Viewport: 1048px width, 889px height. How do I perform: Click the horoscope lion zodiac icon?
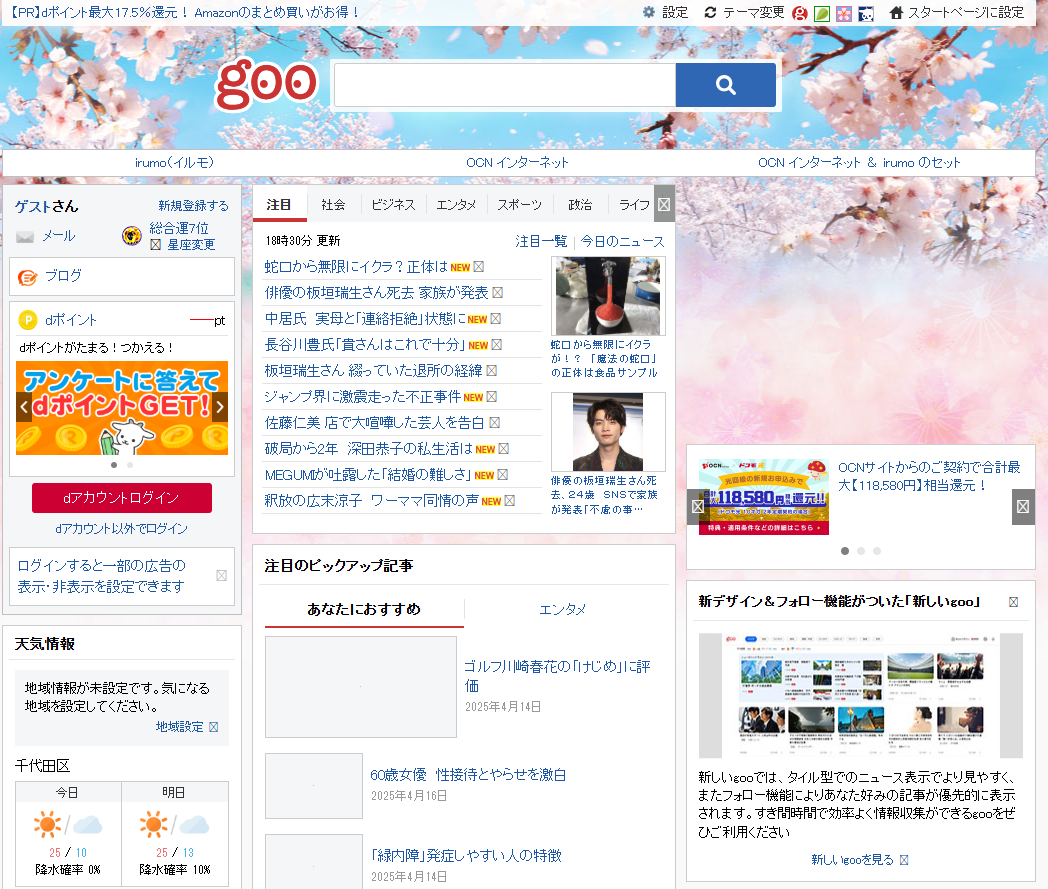(132, 235)
